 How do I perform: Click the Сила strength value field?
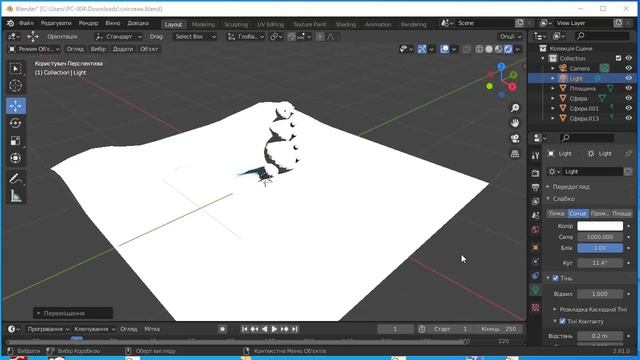point(600,237)
